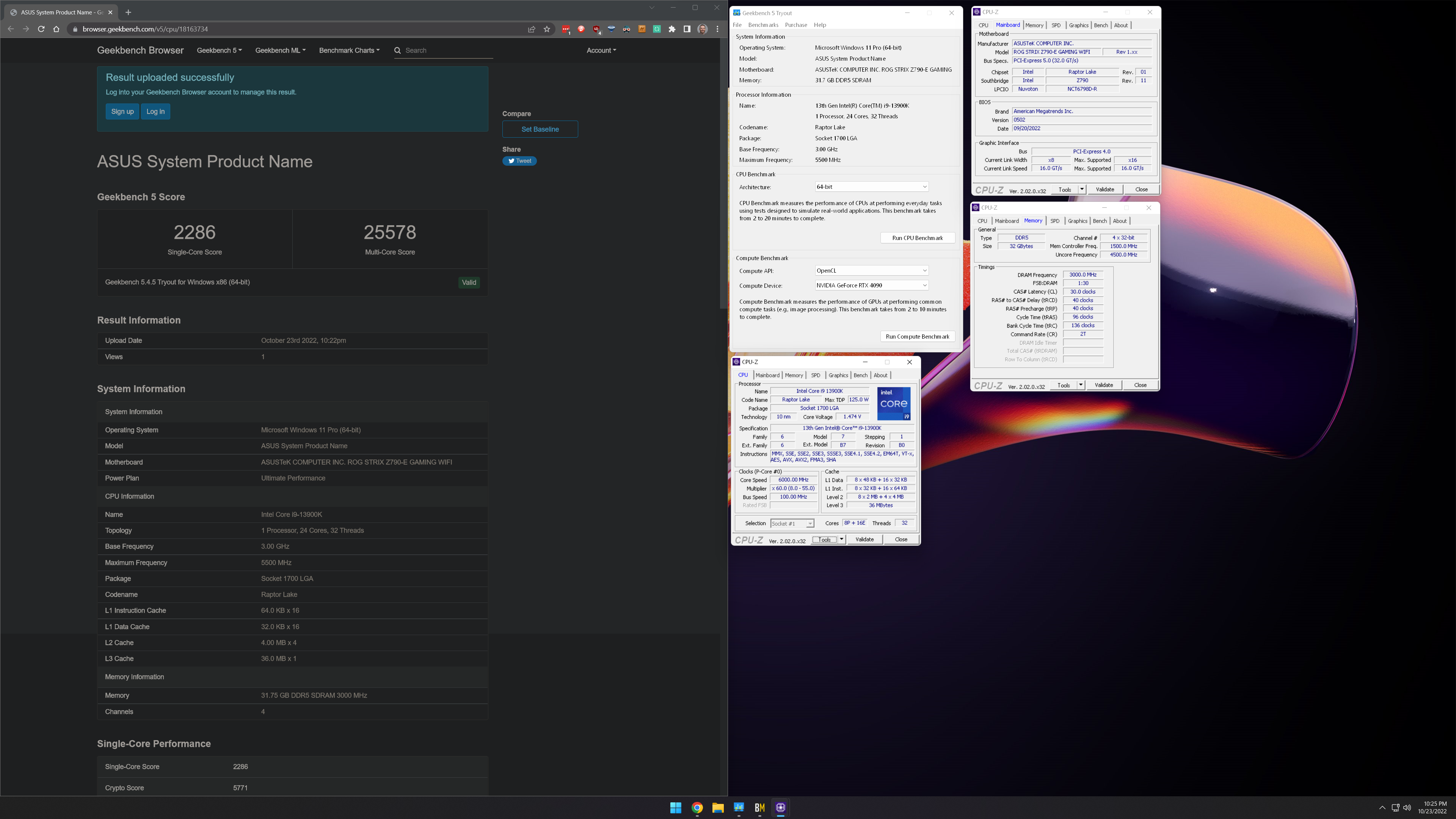This screenshot has height=819, width=1456.
Task: Open the Socket #1 selection dropdown
Action: coord(792,523)
